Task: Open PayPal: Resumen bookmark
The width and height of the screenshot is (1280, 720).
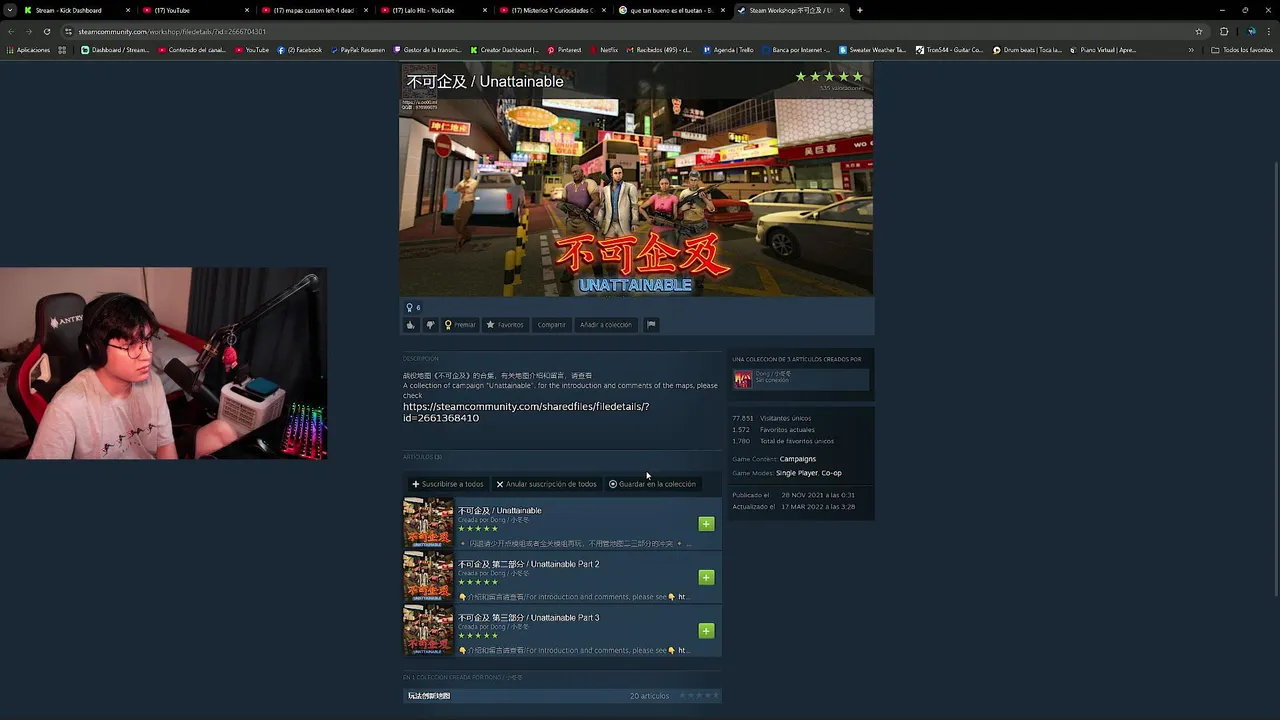Action: [358, 50]
